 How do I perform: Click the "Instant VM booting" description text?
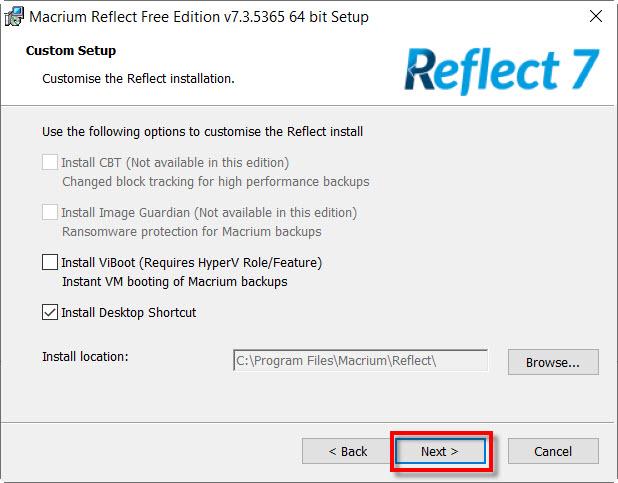click(174, 282)
